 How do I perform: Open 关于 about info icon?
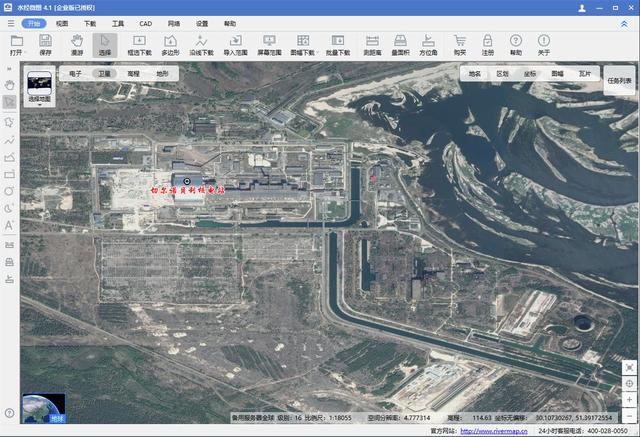[544, 45]
